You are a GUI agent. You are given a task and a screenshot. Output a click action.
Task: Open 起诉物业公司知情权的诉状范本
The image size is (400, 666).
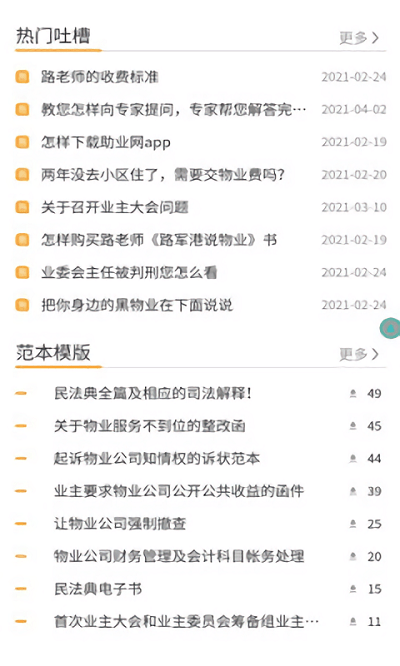(x=157, y=458)
